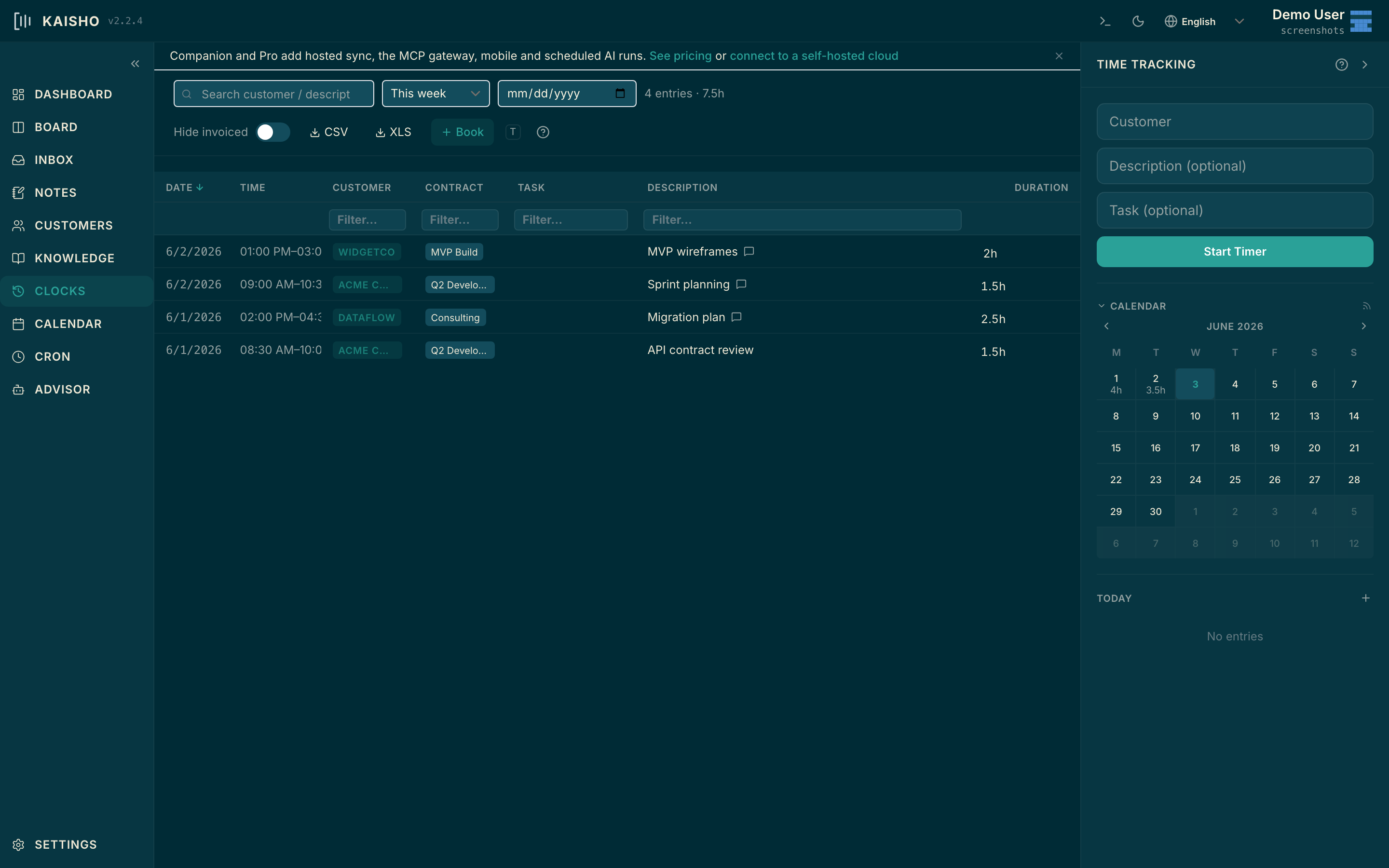The width and height of the screenshot is (1389, 868).
Task: Open Cron in sidebar
Action: (x=77, y=356)
